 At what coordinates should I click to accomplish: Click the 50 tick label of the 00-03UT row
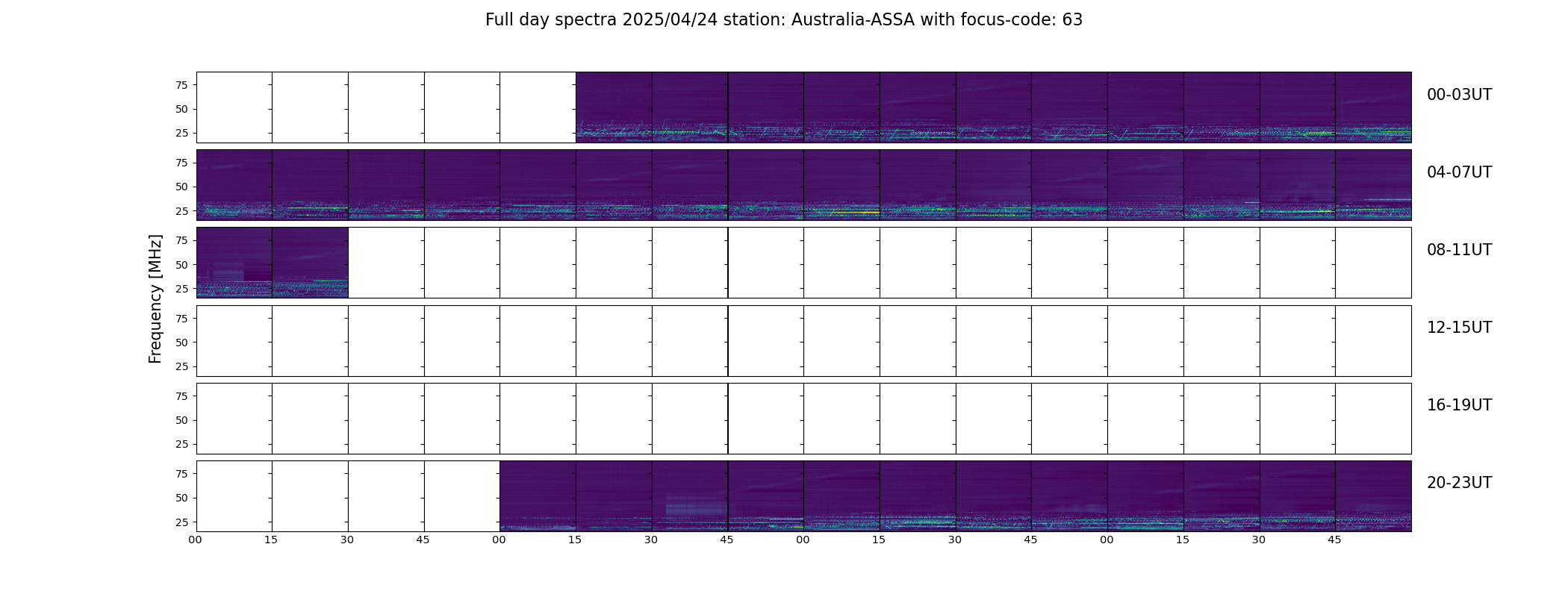181,109
